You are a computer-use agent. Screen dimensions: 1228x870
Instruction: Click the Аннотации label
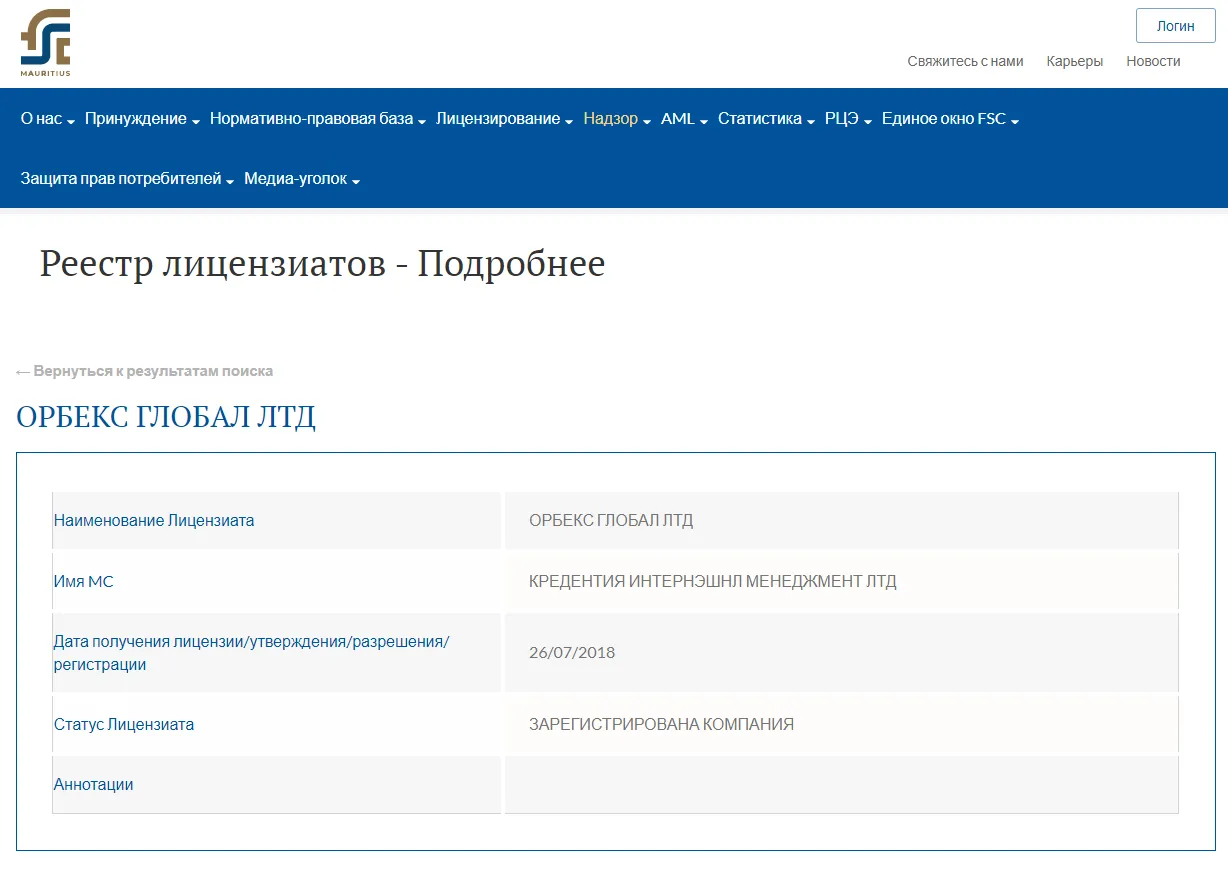pos(93,784)
